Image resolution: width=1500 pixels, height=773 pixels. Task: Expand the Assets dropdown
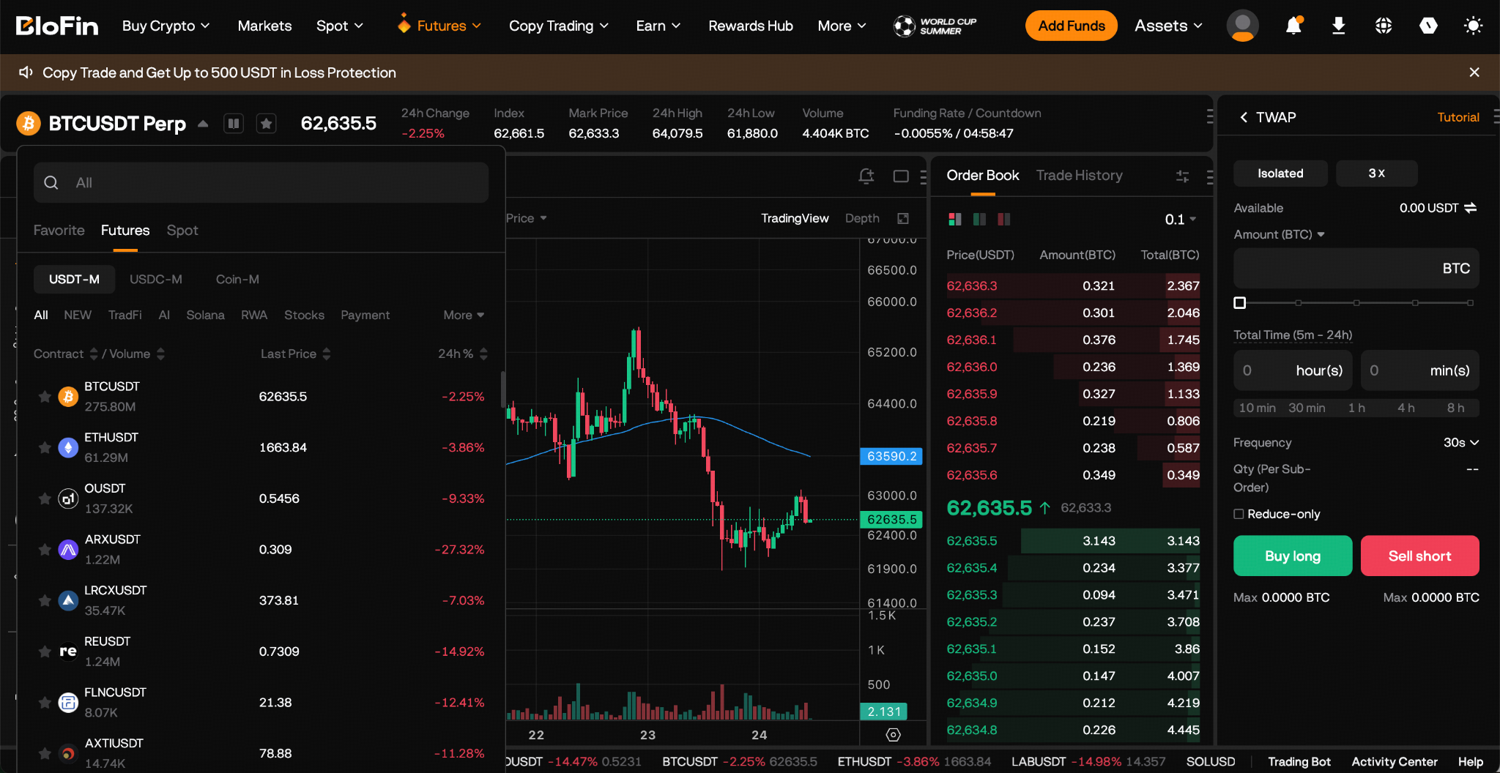click(1168, 26)
